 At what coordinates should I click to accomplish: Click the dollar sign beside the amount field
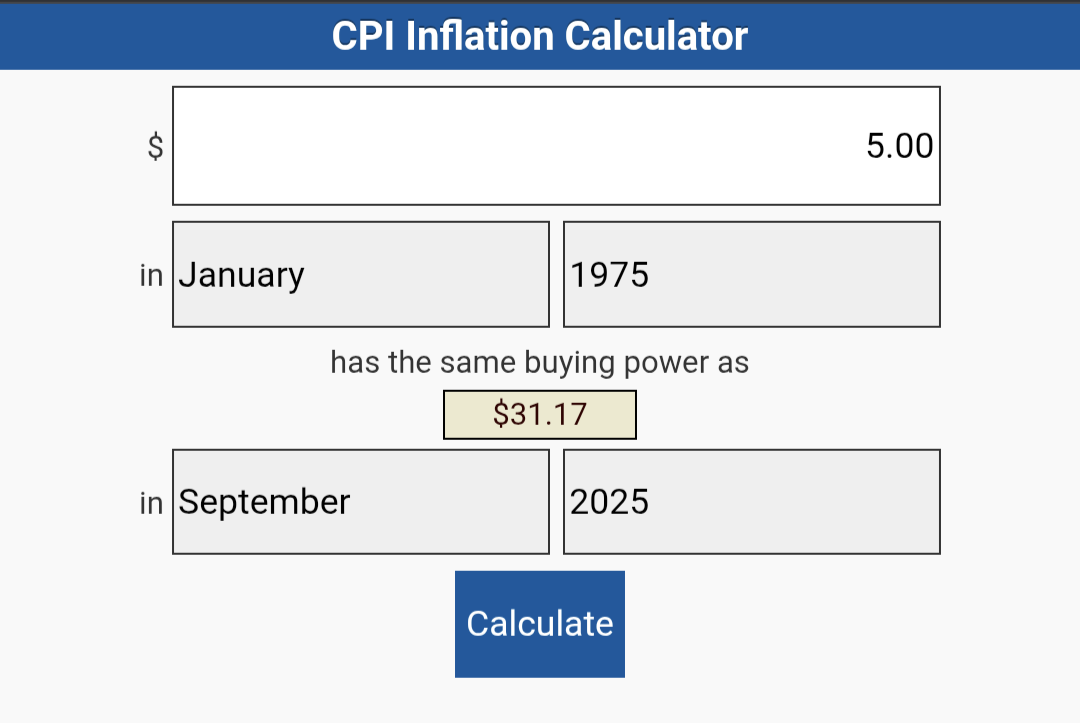tap(155, 147)
